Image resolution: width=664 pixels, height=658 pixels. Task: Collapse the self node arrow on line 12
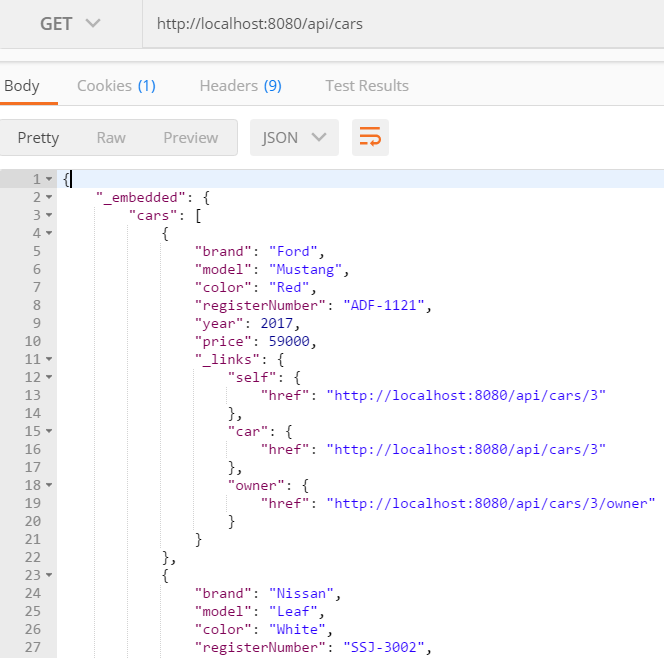click(x=49, y=377)
